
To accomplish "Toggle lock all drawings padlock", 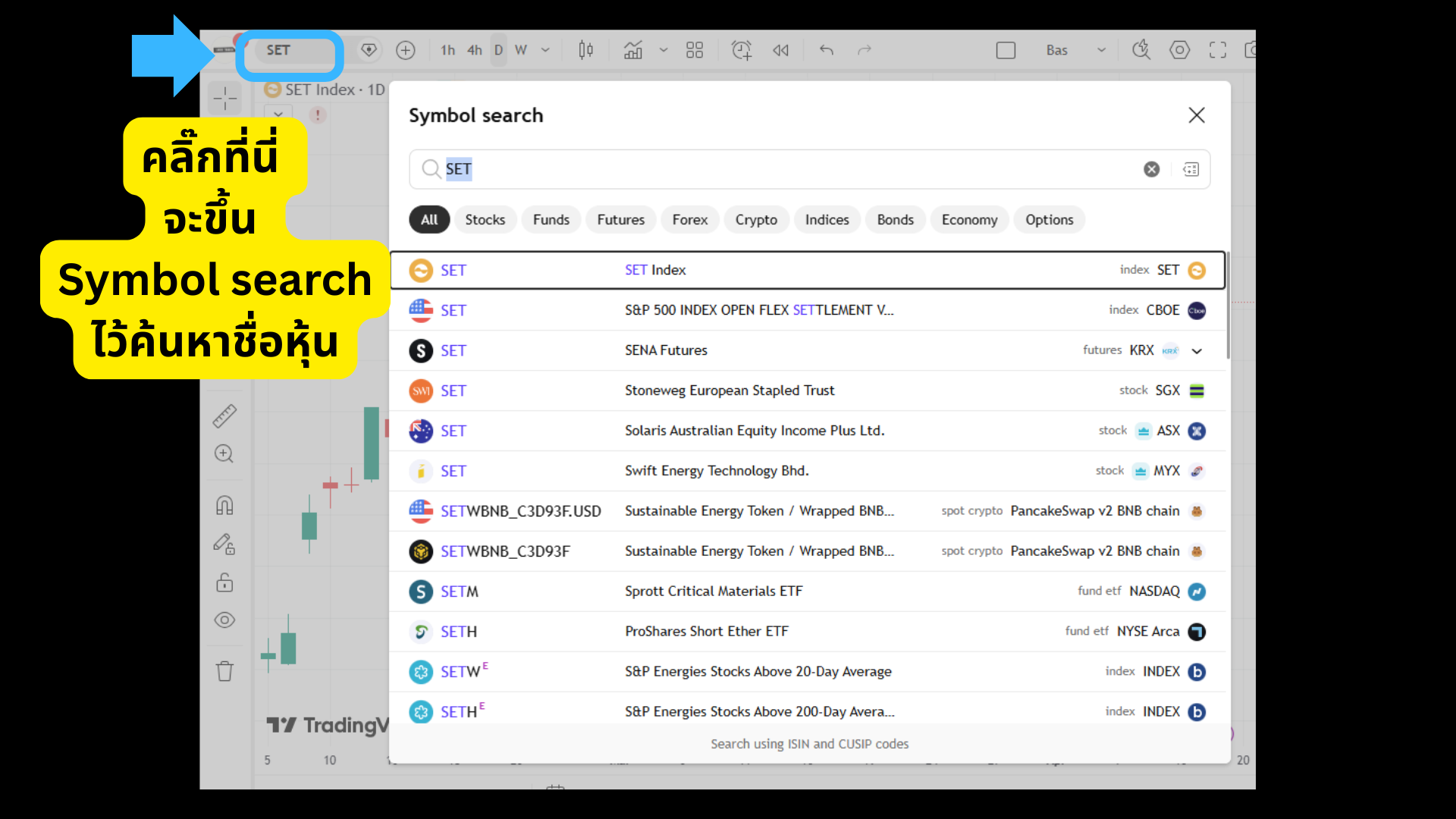I will [x=224, y=582].
